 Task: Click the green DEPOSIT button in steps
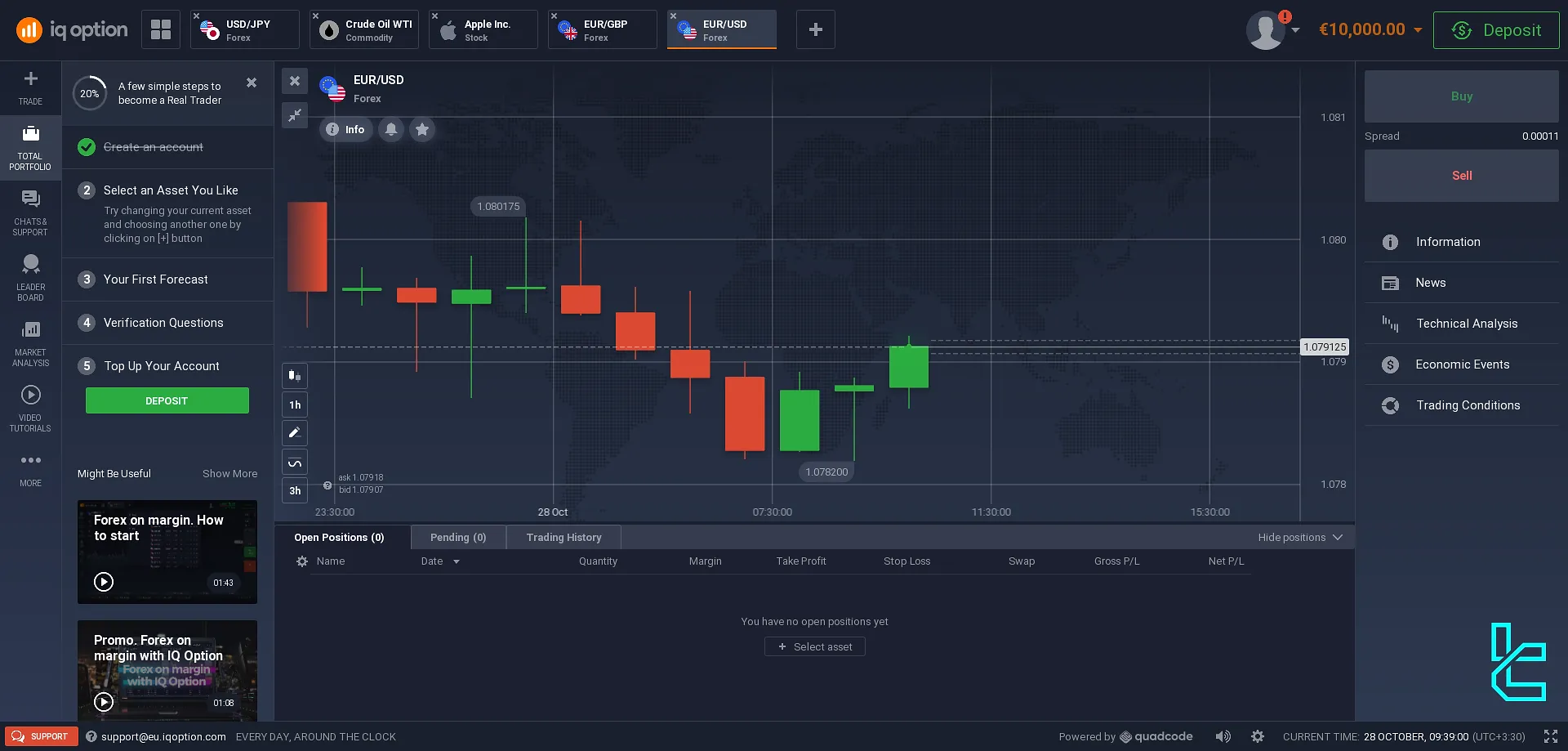pyautogui.click(x=167, y=400)
